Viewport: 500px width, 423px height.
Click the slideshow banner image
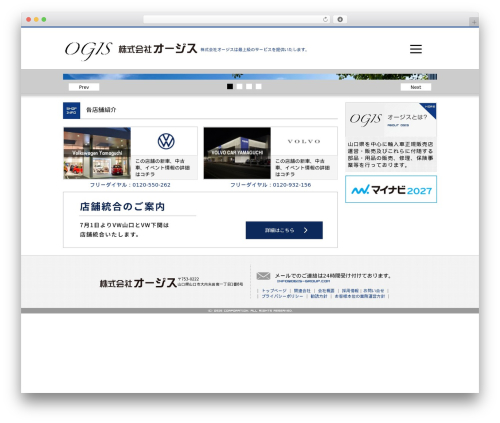coord(250,77)
